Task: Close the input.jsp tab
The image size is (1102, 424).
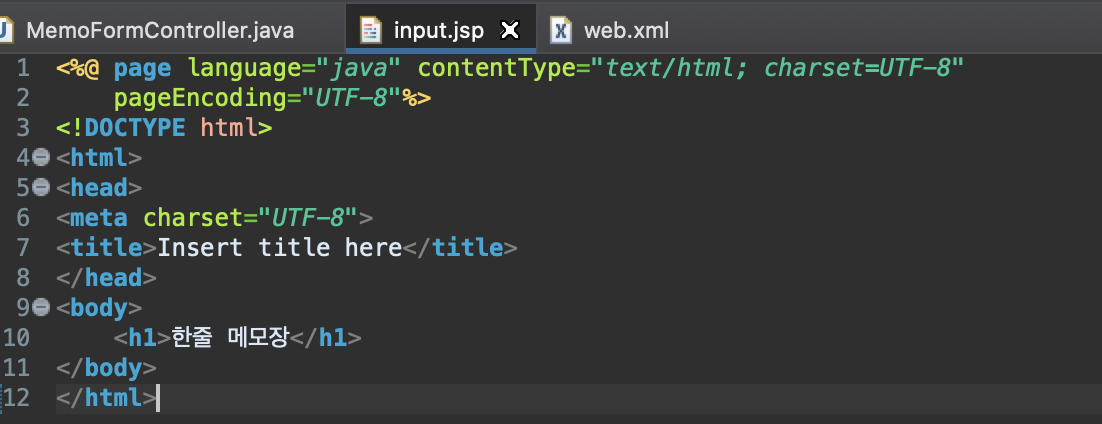Action: [510, 30]
